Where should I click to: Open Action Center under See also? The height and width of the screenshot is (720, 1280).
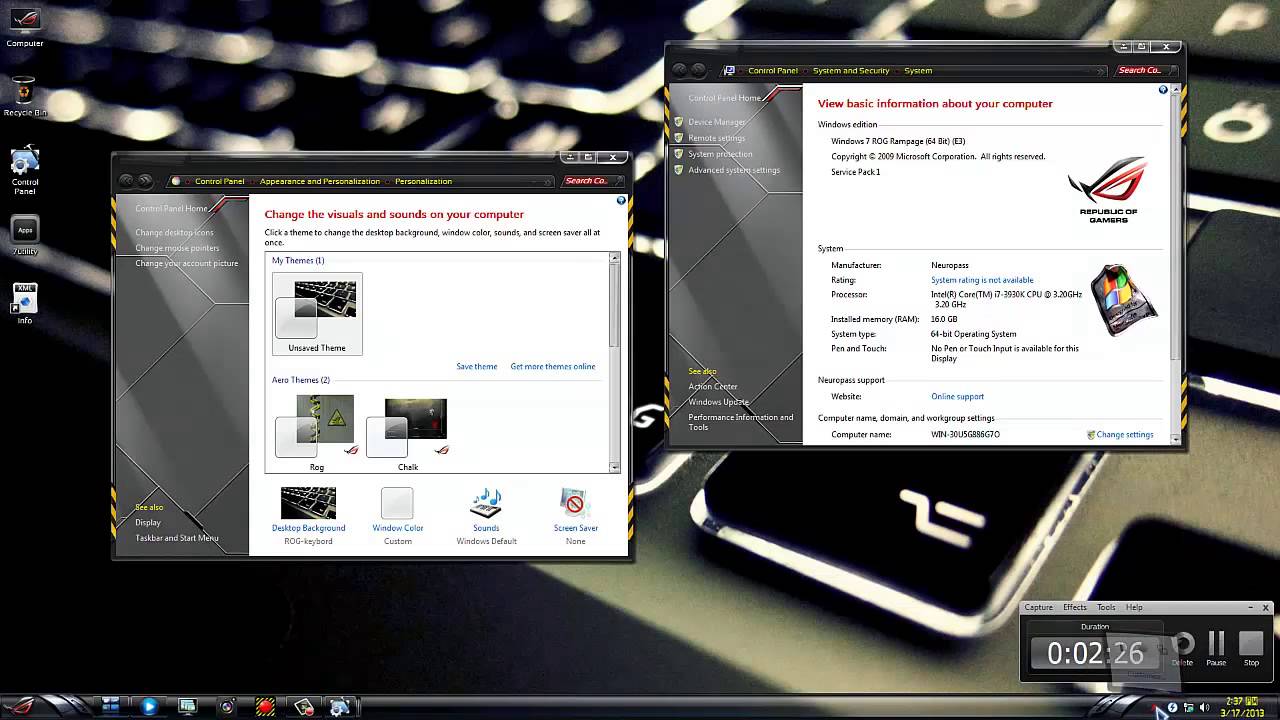pos(713,386)
